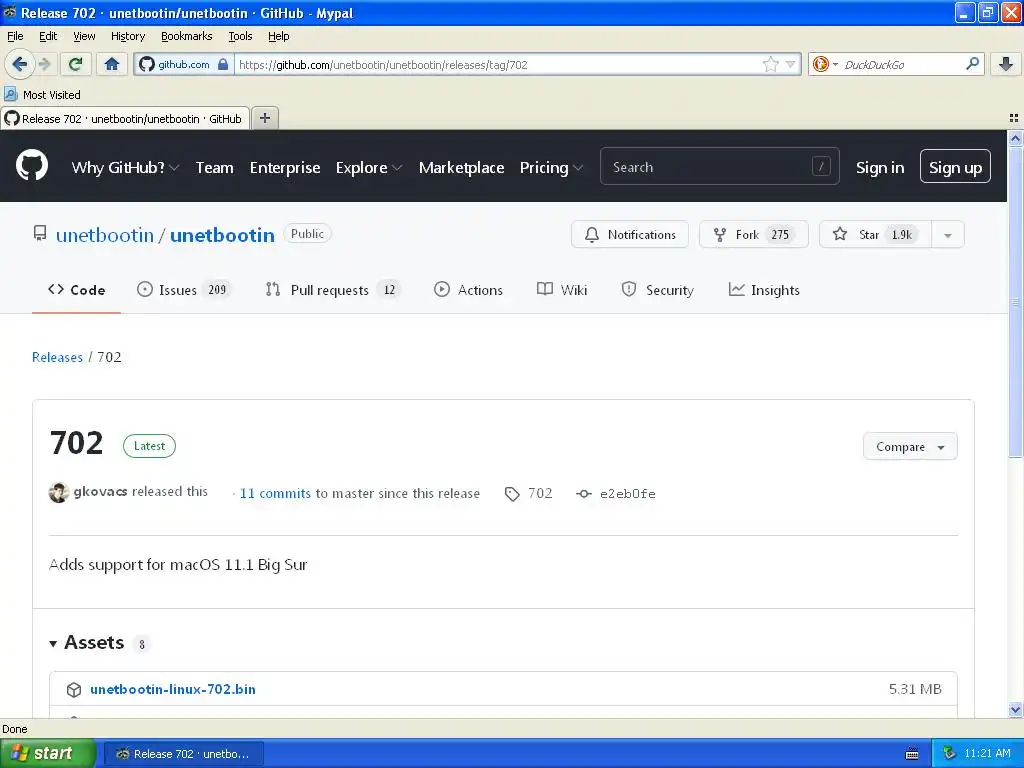1024x768 pixels.
Task: Open the Tools menu
Action: pos(240,36)
